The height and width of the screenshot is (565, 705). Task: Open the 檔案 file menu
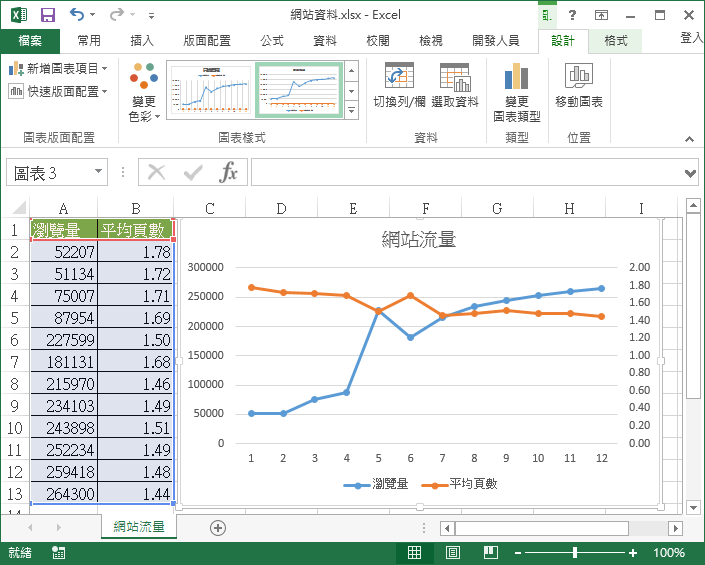[30, 41]
